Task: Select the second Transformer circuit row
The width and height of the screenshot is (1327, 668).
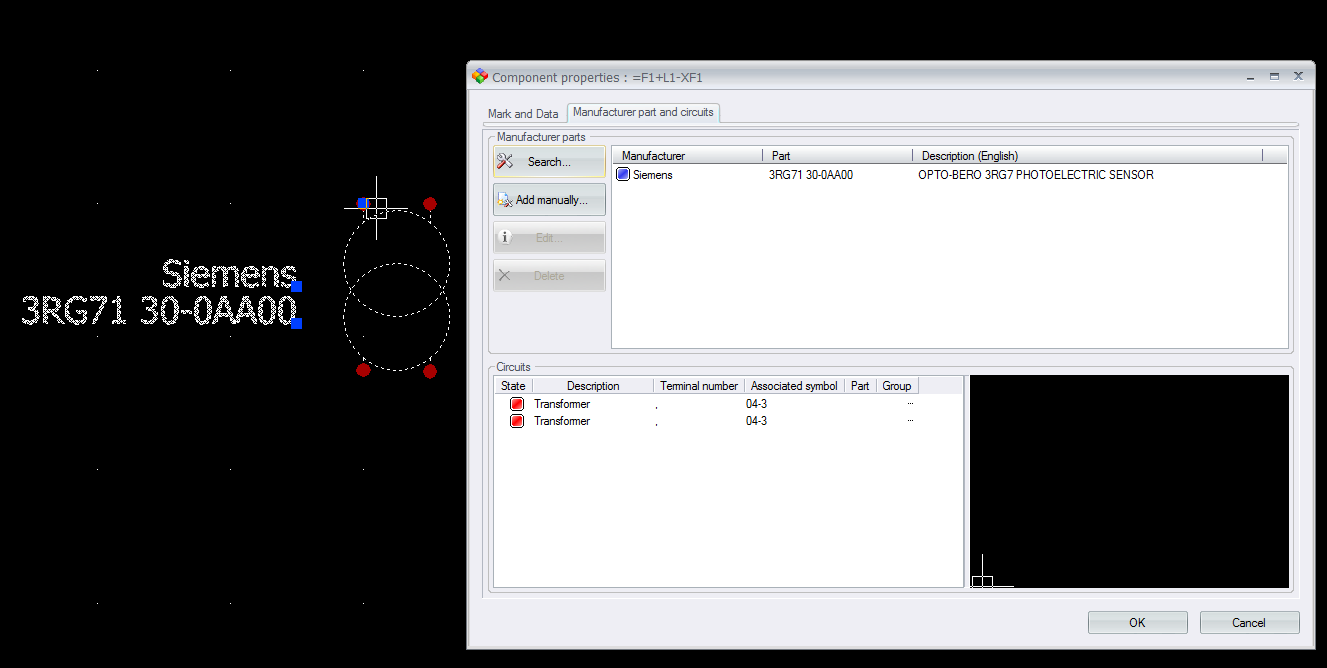Action: coord(728,421)
